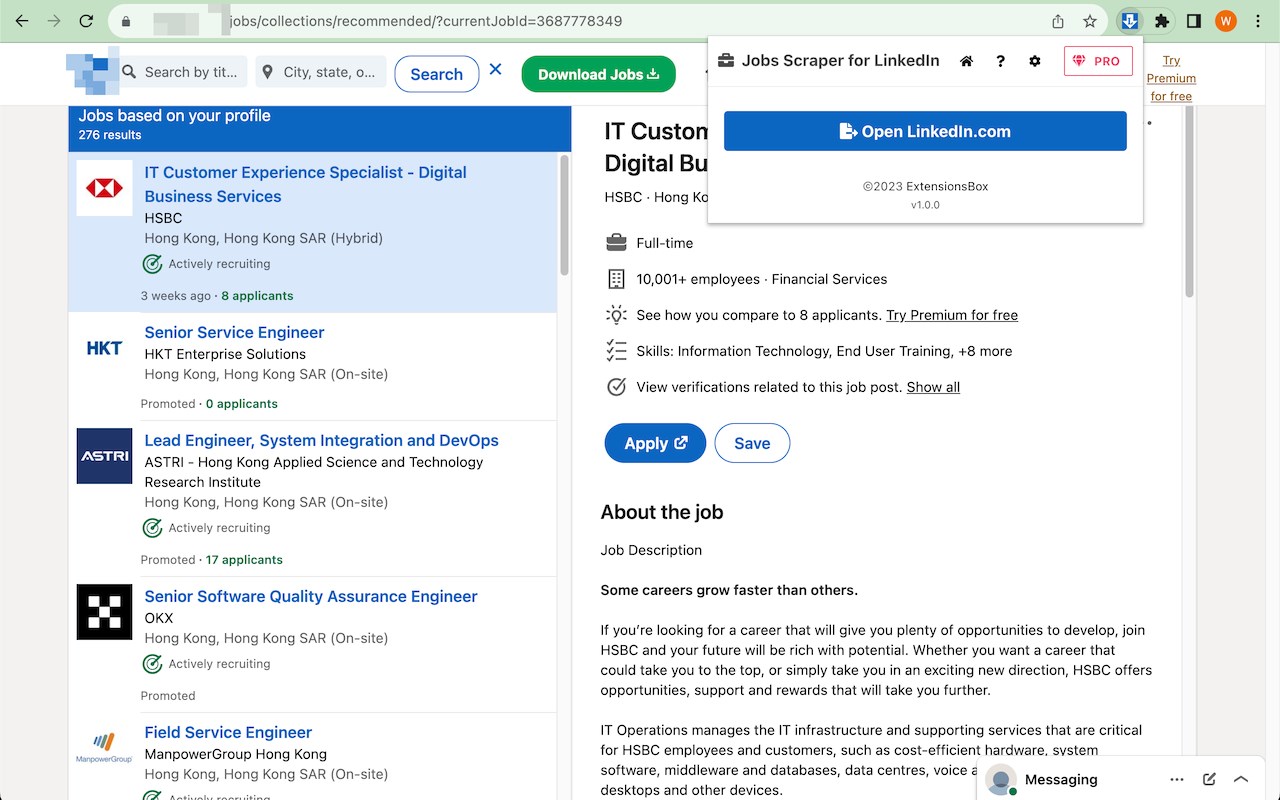
Task: Clear search with the blue X icon
Action: click(x=496, y=71)
